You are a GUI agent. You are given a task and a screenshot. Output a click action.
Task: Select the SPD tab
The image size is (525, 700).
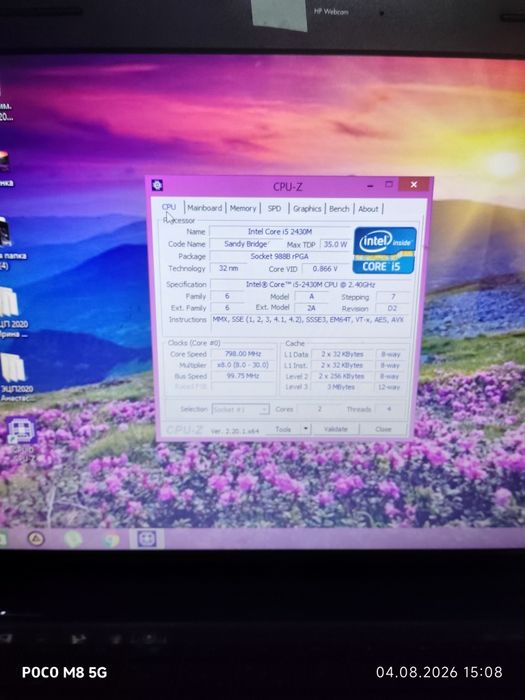(x=275, y=208)
